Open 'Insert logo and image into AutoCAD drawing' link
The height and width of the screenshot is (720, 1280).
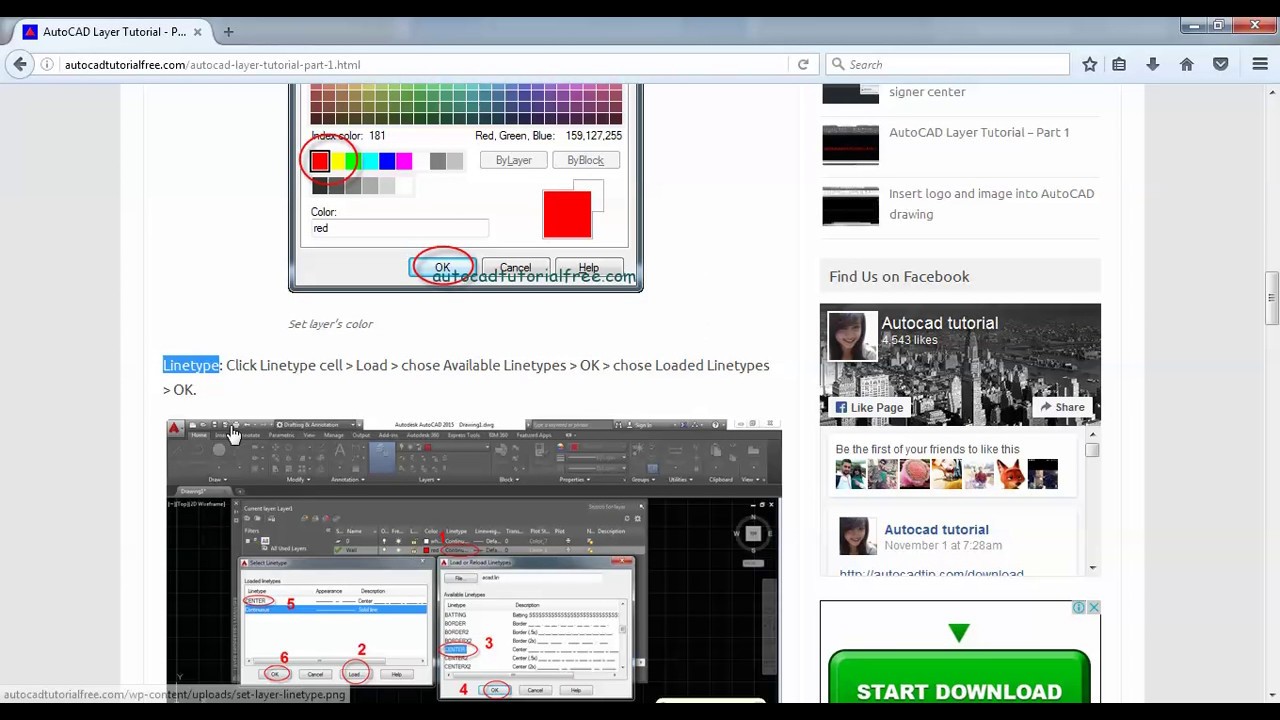click(x=991, y=203)
